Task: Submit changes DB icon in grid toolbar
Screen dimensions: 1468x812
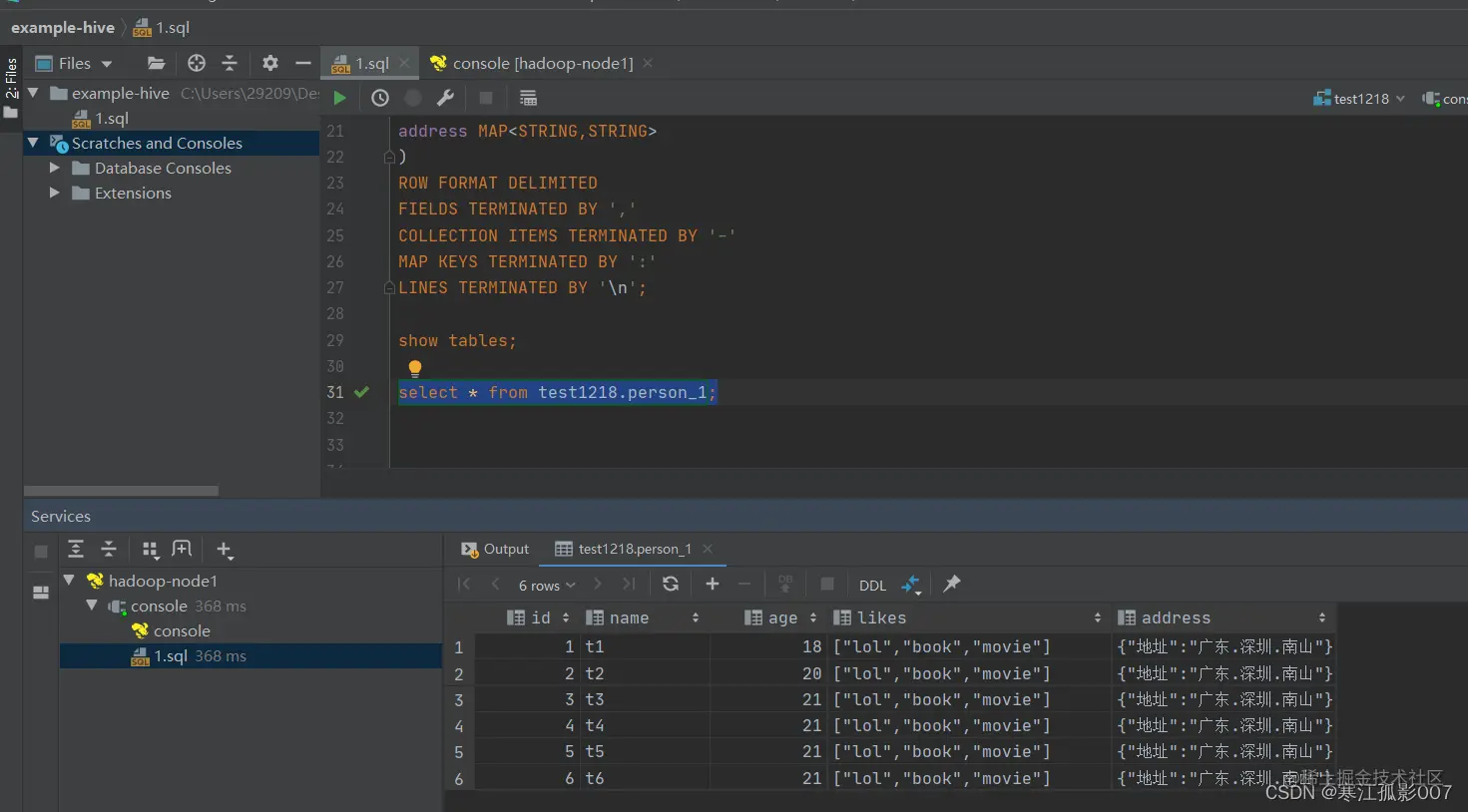Action: [x=785, y=584]
